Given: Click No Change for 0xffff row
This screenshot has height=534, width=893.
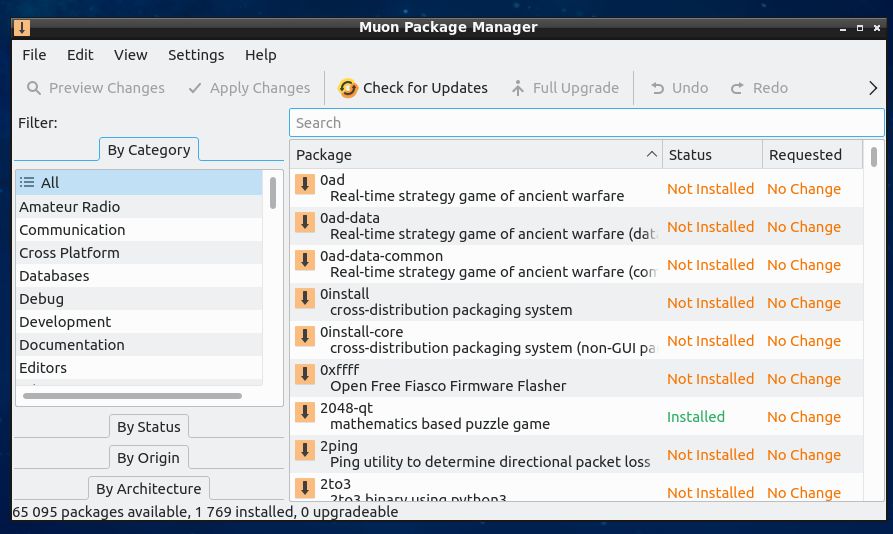Looking at the screenshot, I should tap(804, 379).
